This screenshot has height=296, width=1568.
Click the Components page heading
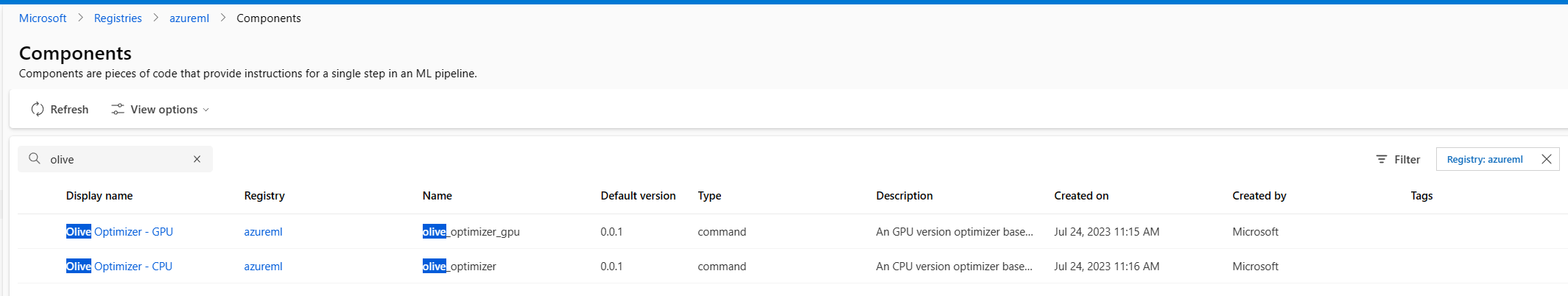[x=75, y=53]
